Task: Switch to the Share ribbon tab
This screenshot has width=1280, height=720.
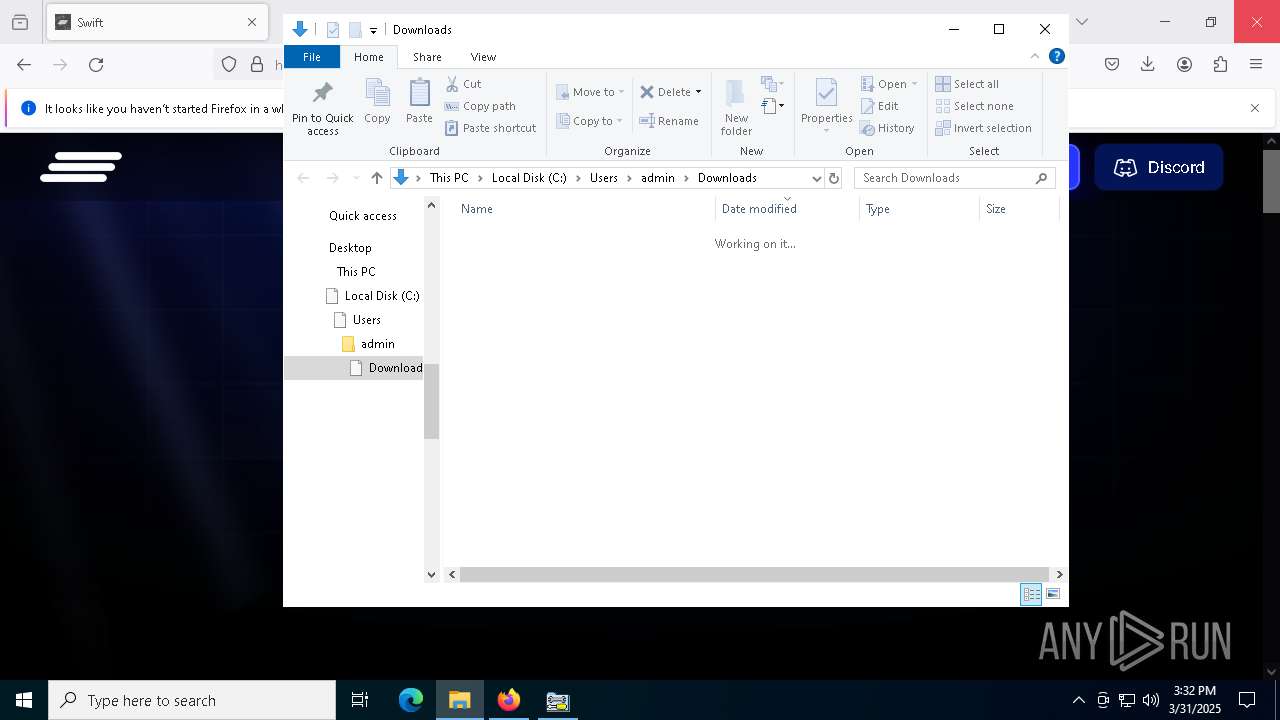Action: click(427, 57)
